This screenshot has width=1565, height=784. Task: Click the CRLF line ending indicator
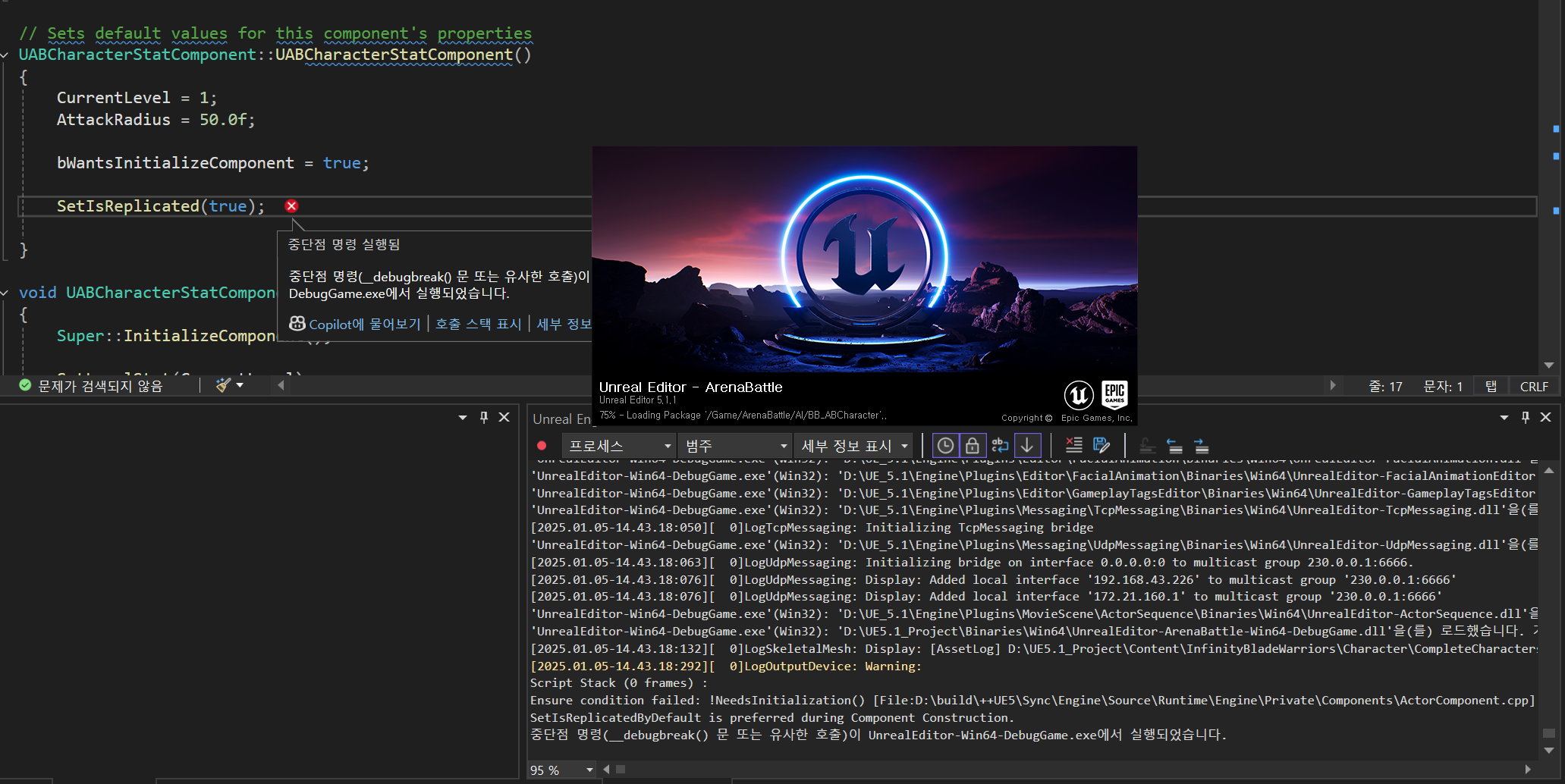(x=1534, y=386)
